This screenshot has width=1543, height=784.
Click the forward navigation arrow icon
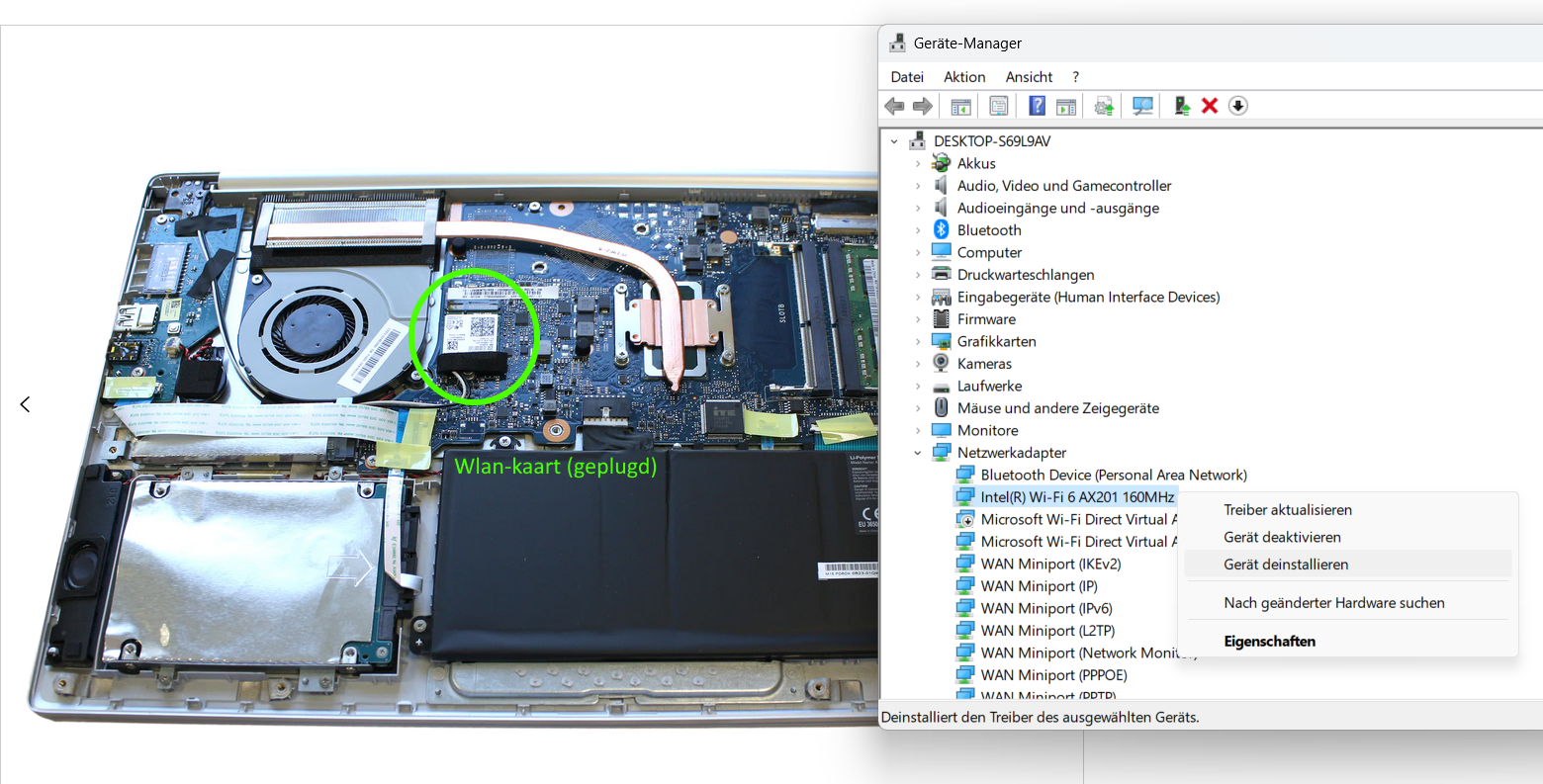point(923,106)
